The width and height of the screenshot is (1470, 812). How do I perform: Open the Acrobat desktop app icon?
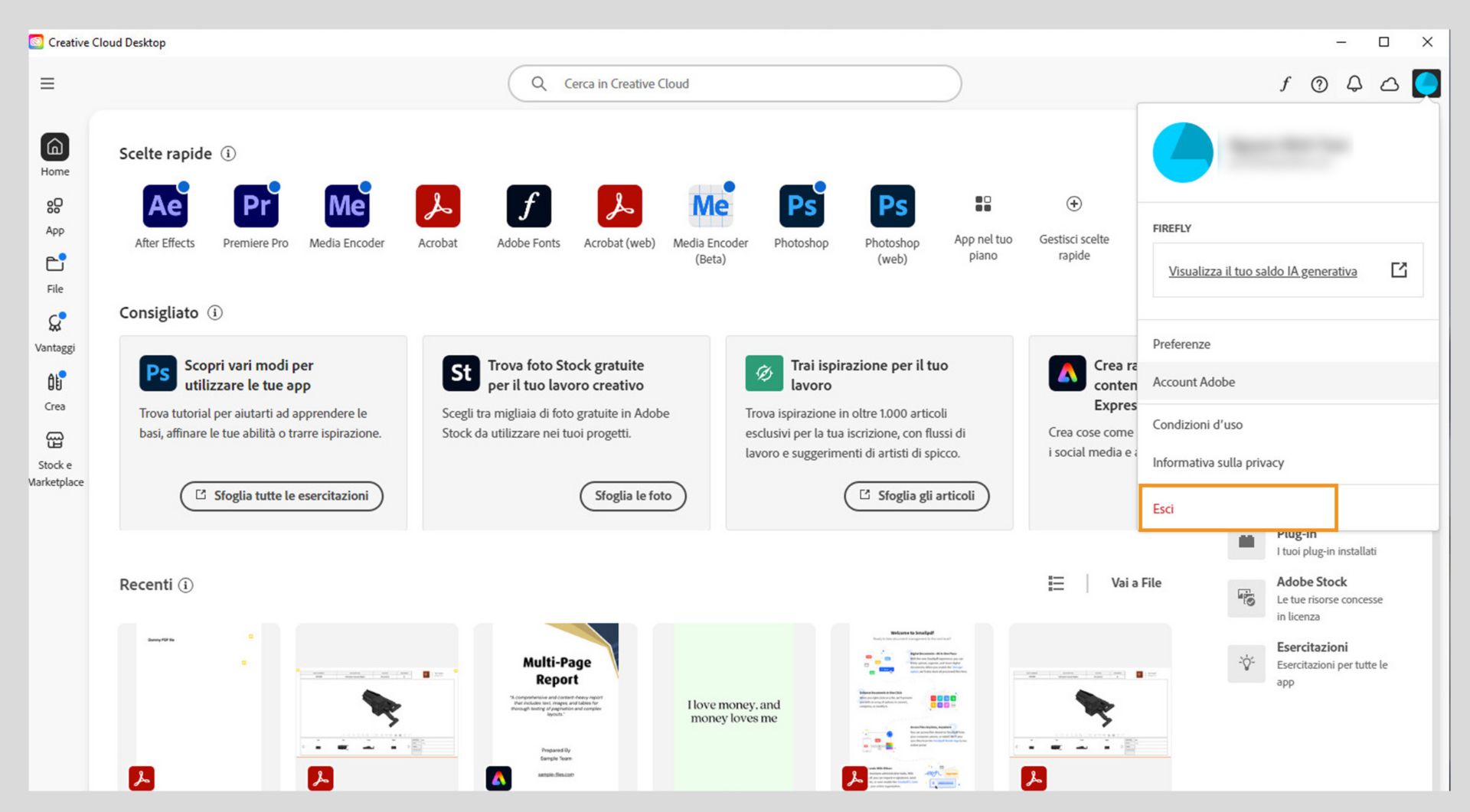tap(438, 206)
